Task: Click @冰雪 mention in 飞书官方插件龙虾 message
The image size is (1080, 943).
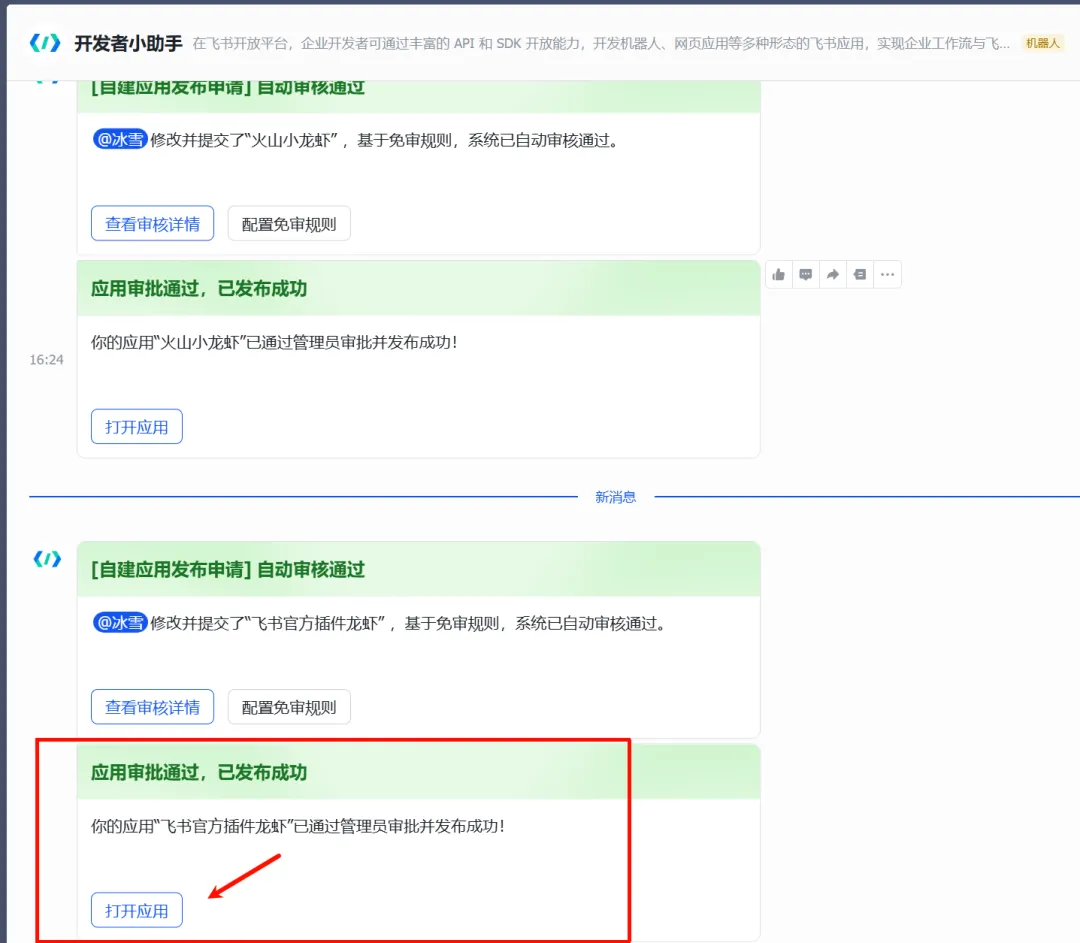Action: point(120,623)
